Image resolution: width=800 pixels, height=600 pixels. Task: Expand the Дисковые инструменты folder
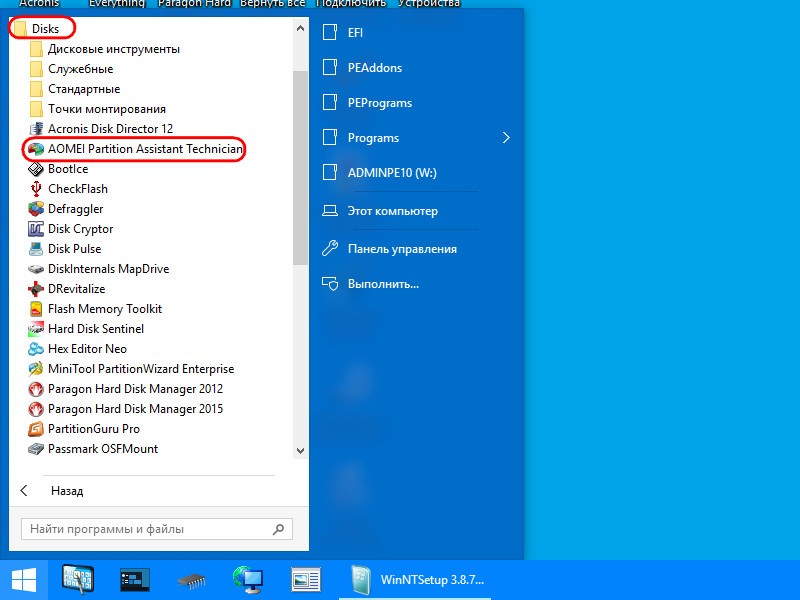pos(105,49)
